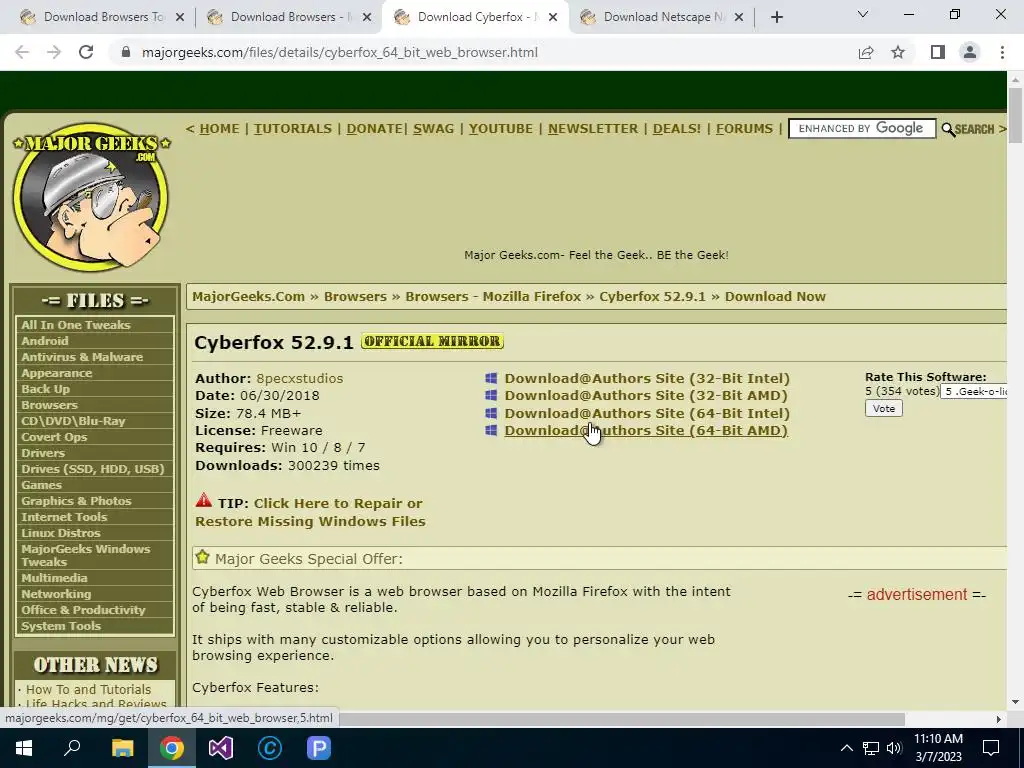Click HOME in the top navigation

219,129
